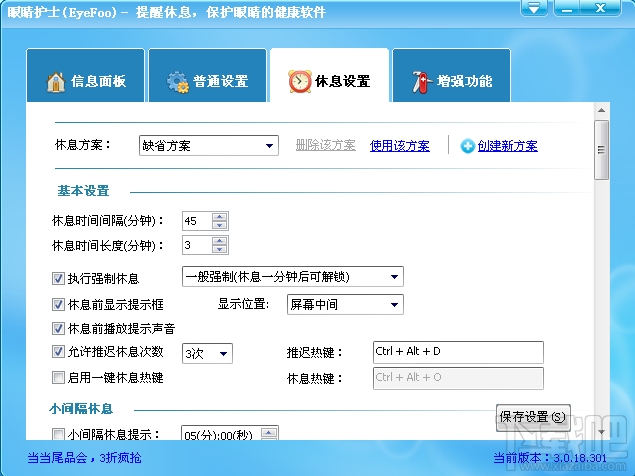
Task: Click the scrollbar down arrow
Action: [601, 432]
